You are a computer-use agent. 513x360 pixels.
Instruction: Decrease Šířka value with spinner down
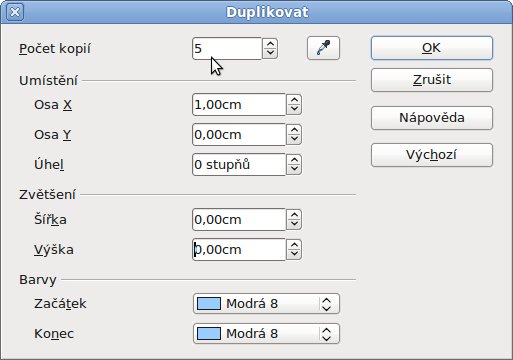pyautogui.click(x=294, y=225)
